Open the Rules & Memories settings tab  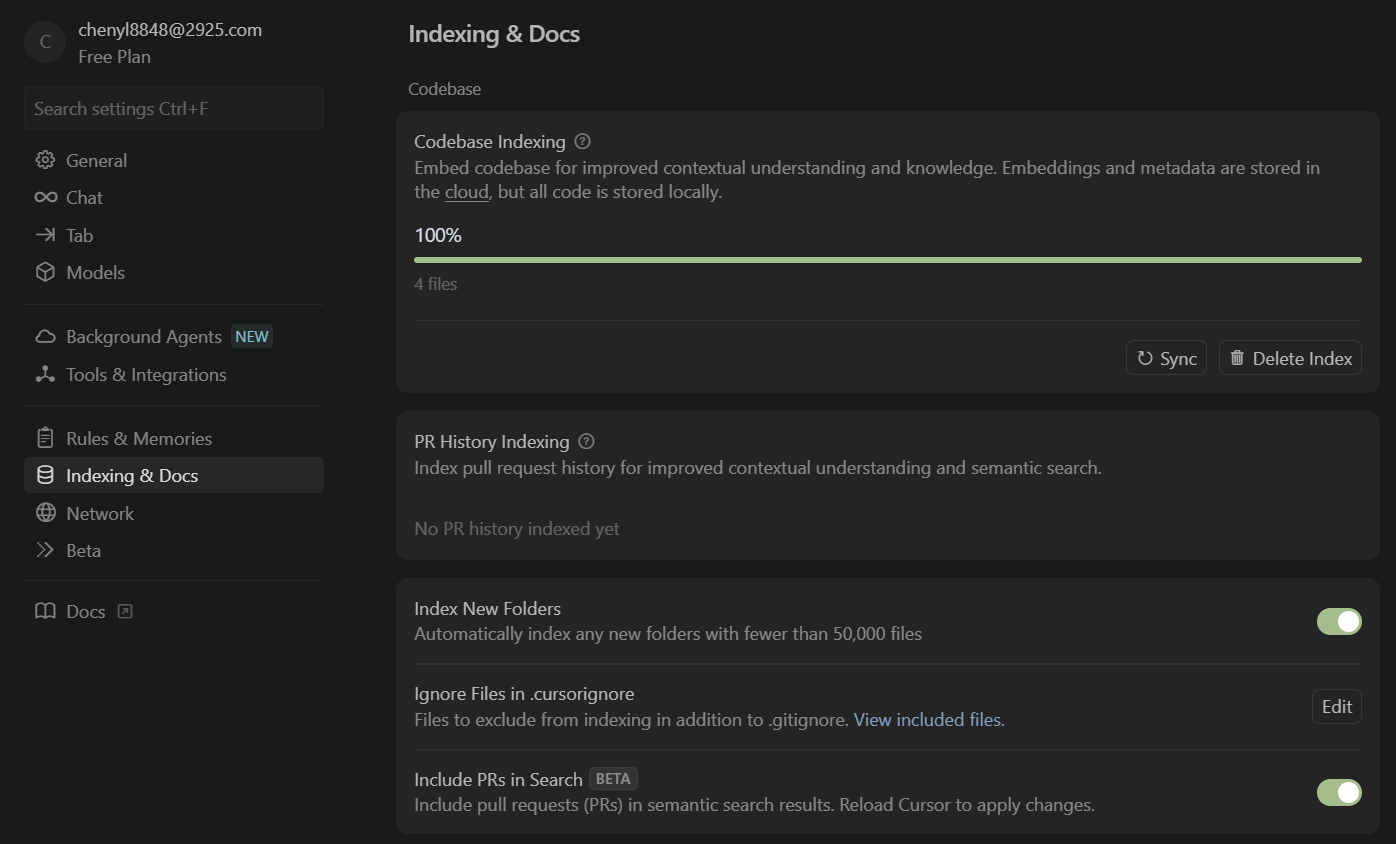[138, 439]
